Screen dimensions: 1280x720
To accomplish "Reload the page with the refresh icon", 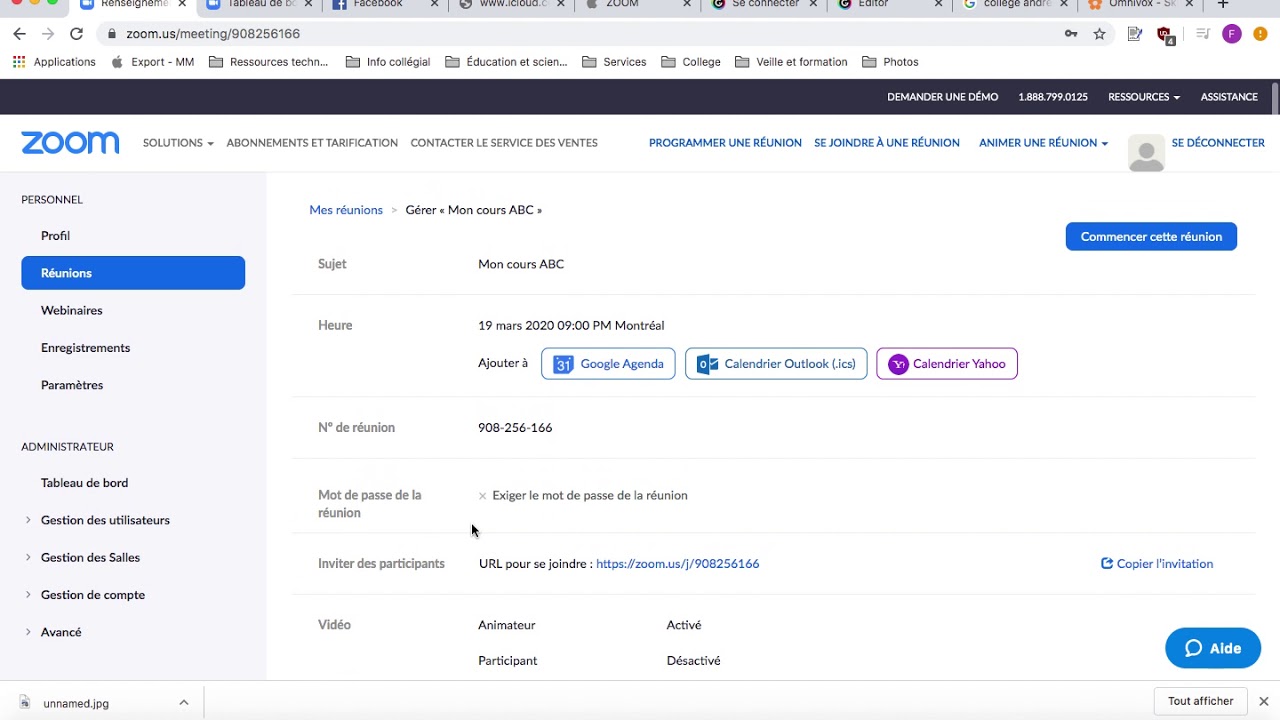I will pyautogui.click(x=76, y=34).
